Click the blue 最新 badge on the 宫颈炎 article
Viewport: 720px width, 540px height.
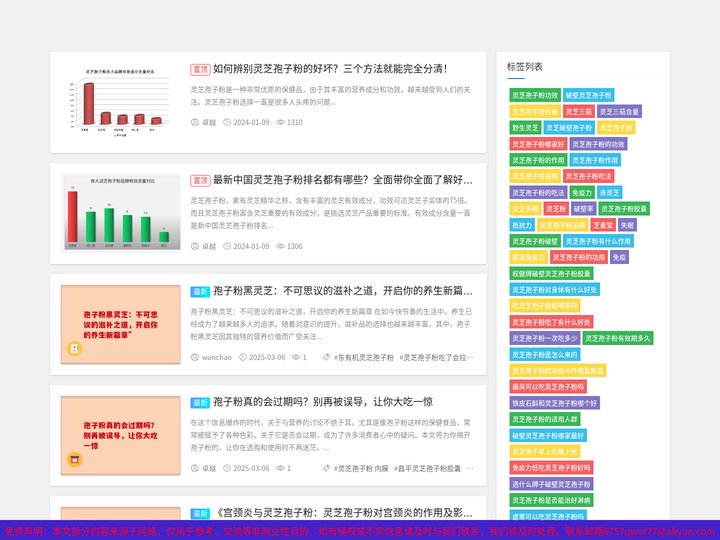[200, 513]
